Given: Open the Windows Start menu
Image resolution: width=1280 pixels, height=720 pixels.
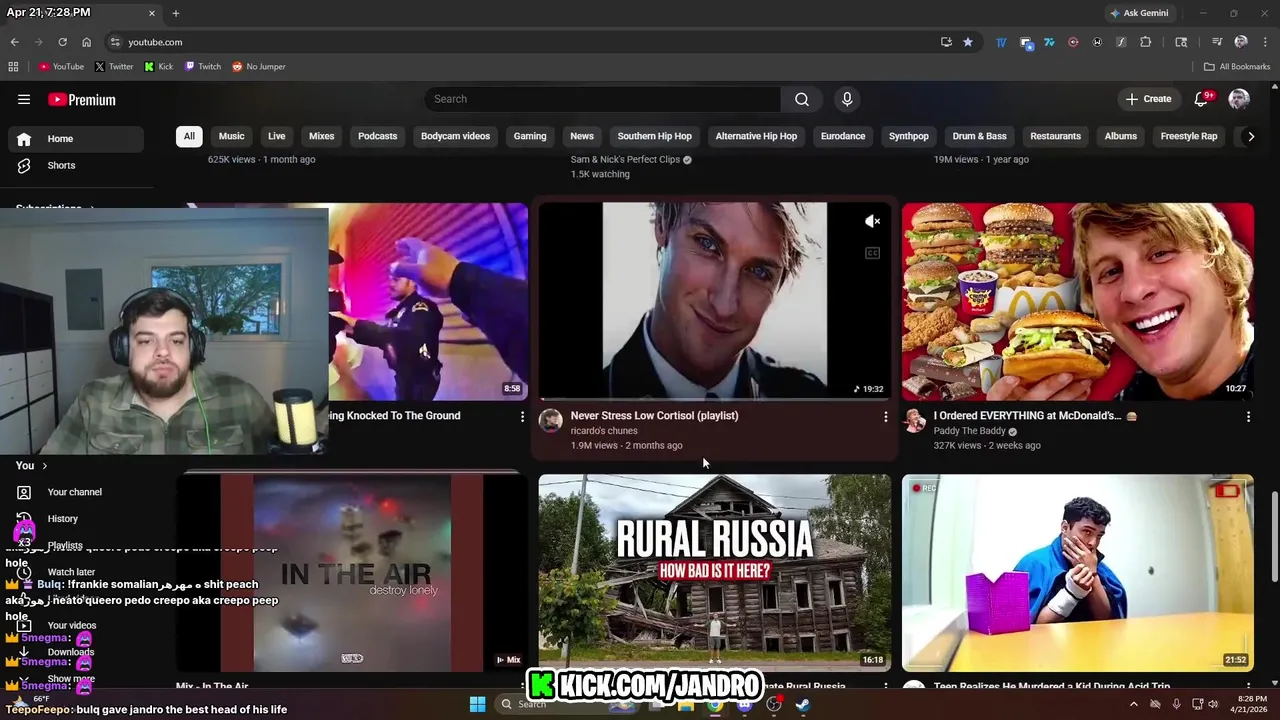Looking at the screenshot, I should [x=477, y=704].
